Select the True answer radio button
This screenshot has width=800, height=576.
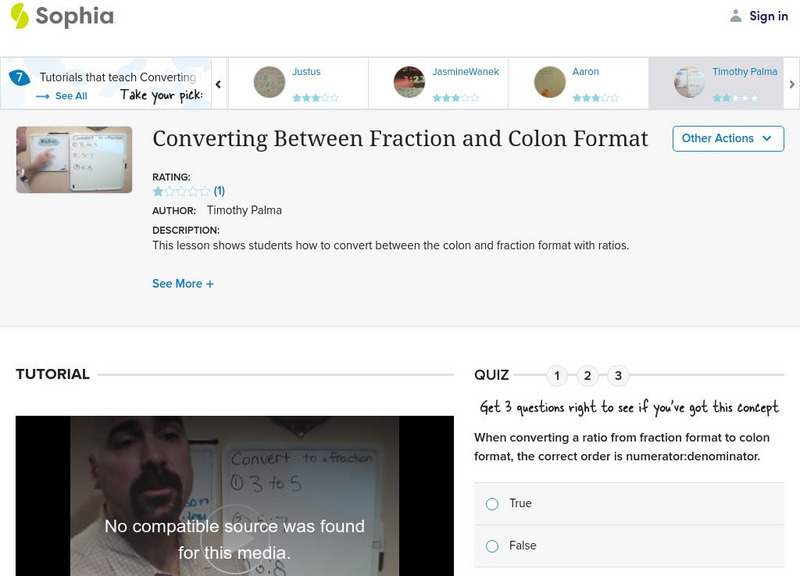(492, 504)
